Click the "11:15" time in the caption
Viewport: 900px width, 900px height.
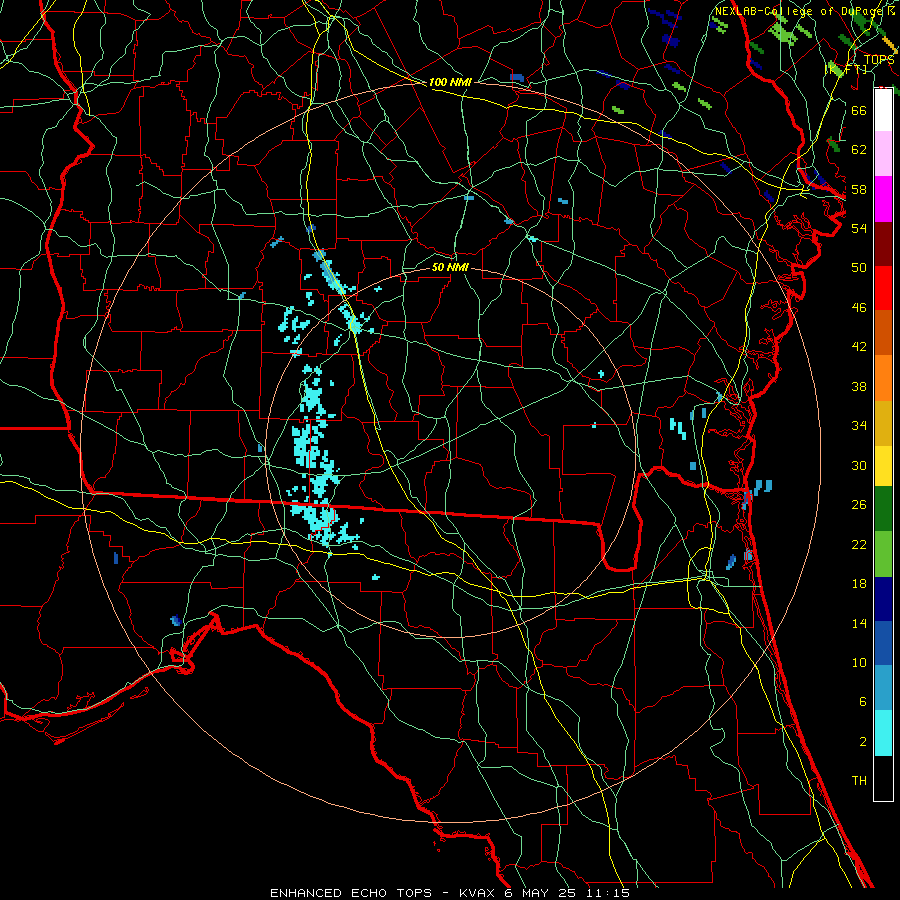[608, 893]
